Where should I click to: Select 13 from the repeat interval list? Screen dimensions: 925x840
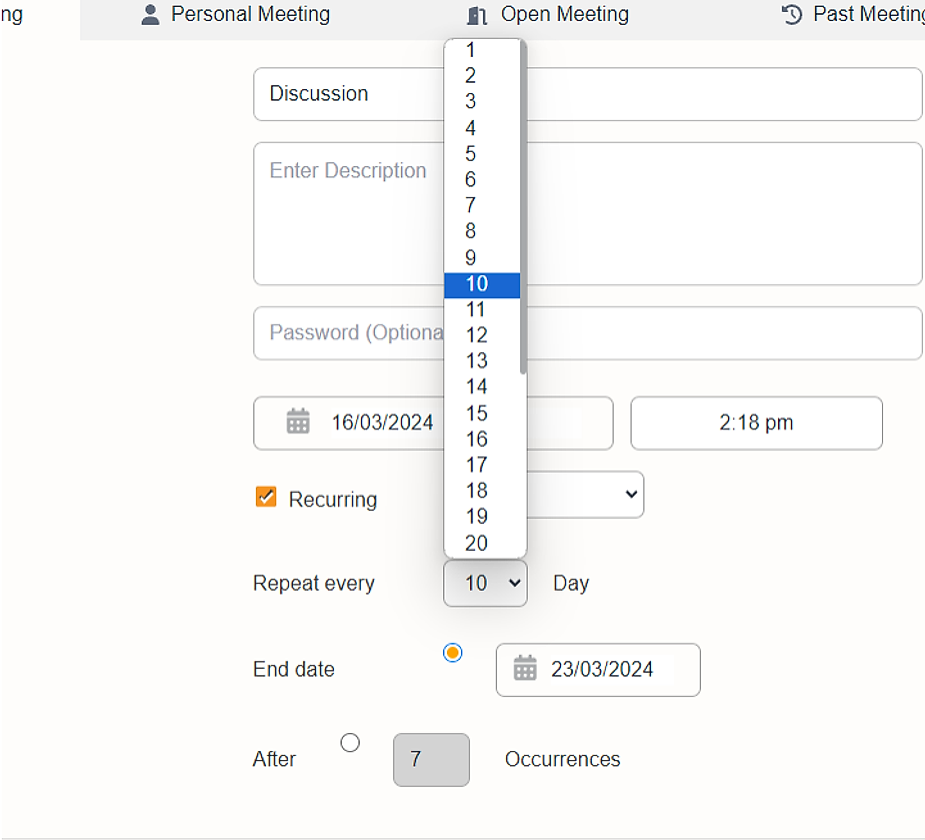(482, 361)
